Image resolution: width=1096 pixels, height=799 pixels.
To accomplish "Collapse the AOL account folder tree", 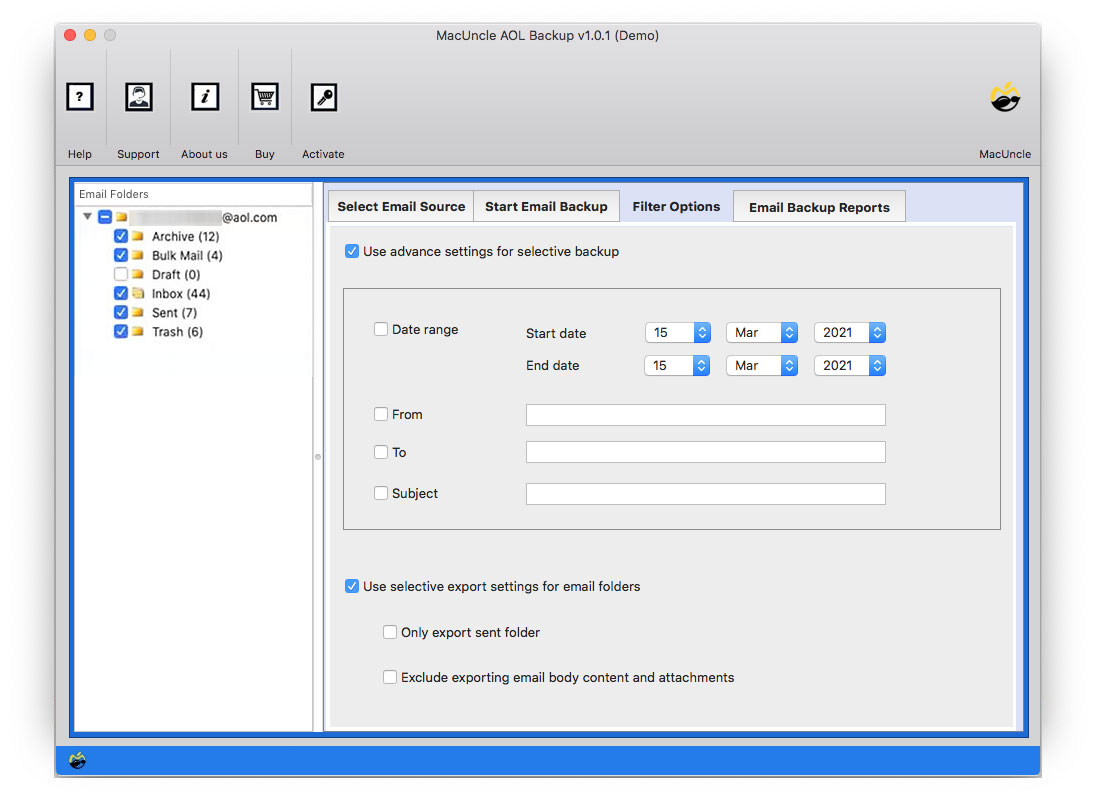I will coord(87,216).
